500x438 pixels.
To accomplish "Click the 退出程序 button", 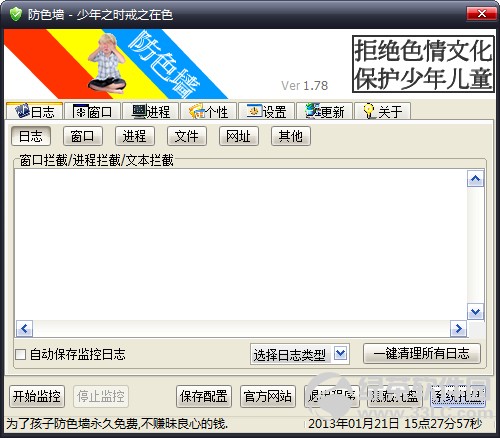I will coord(332,396).
